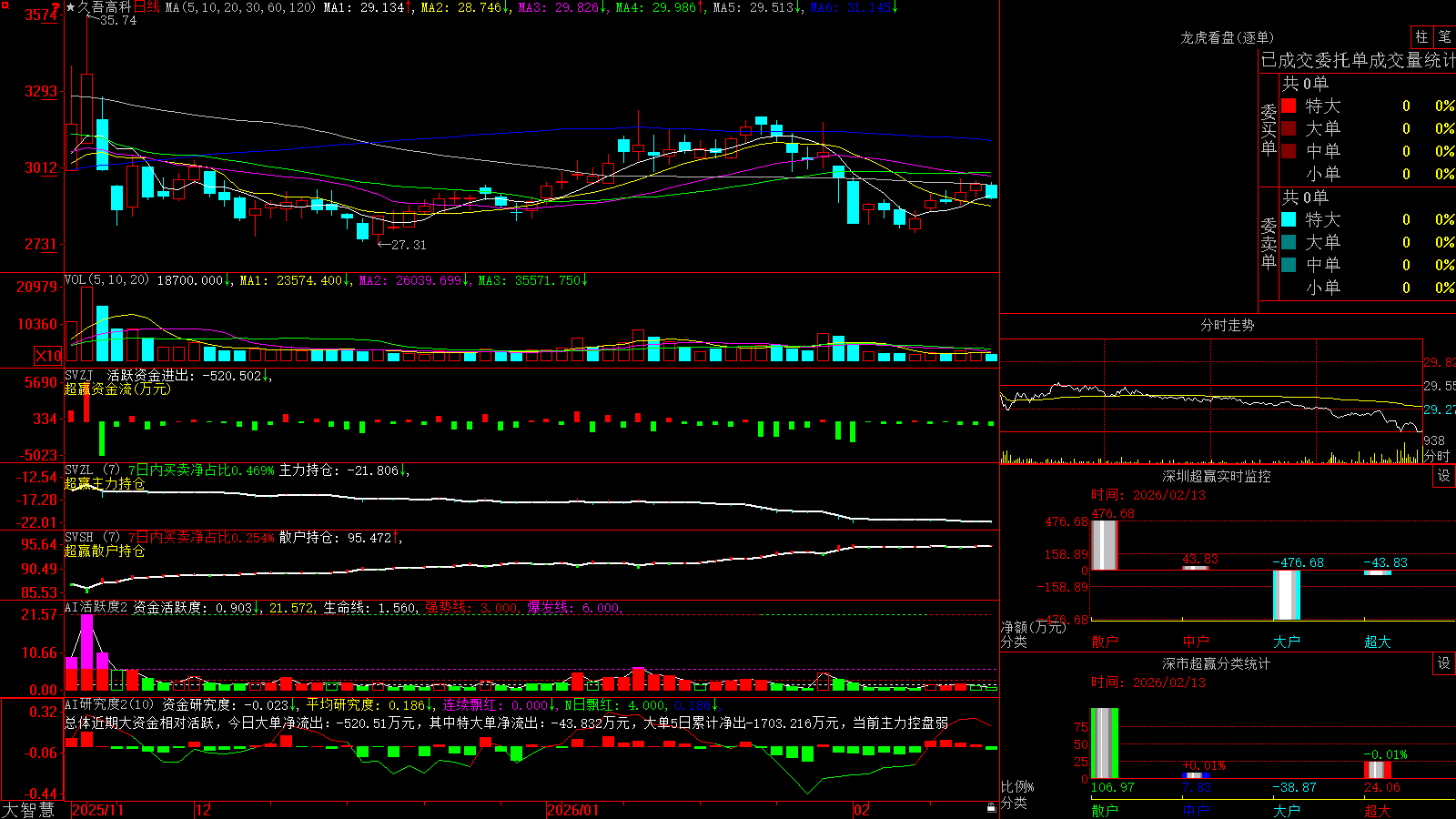Screen dimensions: 1456x819
Task: Click the 2026/01 date marker
Action: 572,810
